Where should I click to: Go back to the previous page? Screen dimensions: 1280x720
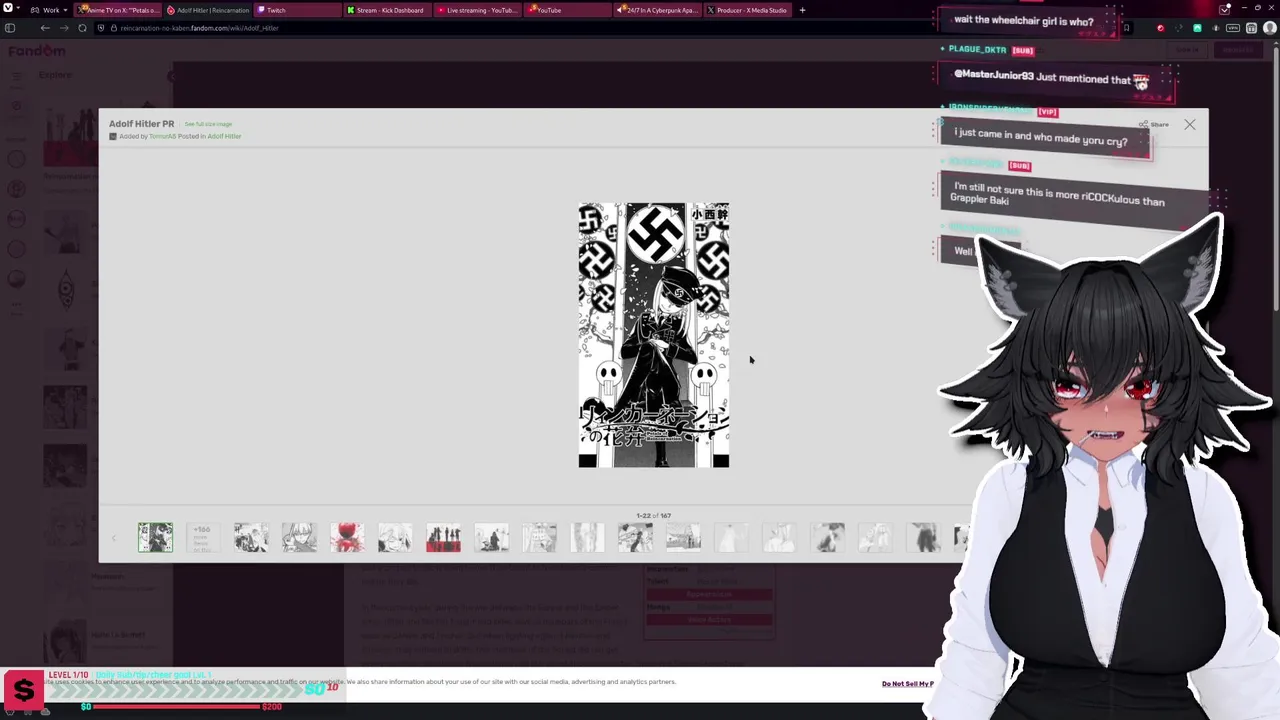pos(45,28)
